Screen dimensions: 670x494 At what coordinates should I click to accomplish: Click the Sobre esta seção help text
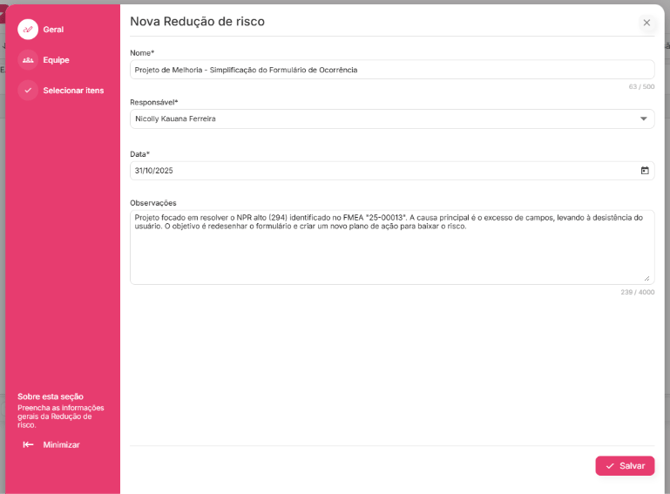[x=60, y=409]
